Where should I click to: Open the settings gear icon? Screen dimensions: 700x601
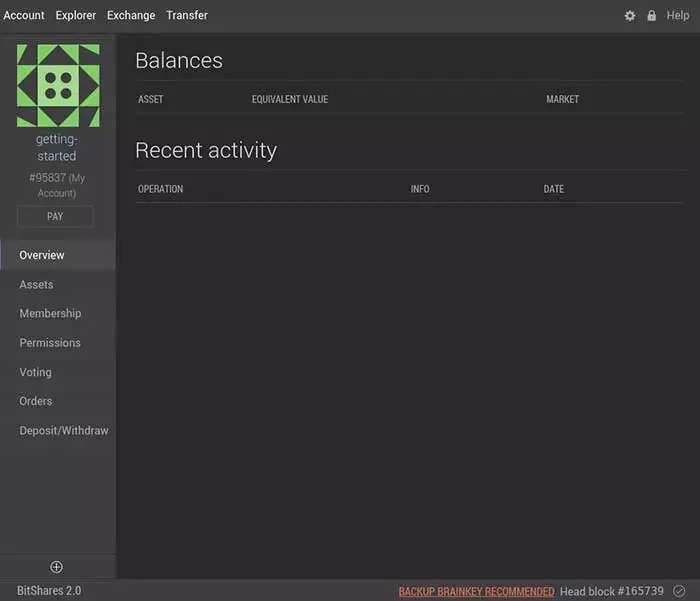630,16
